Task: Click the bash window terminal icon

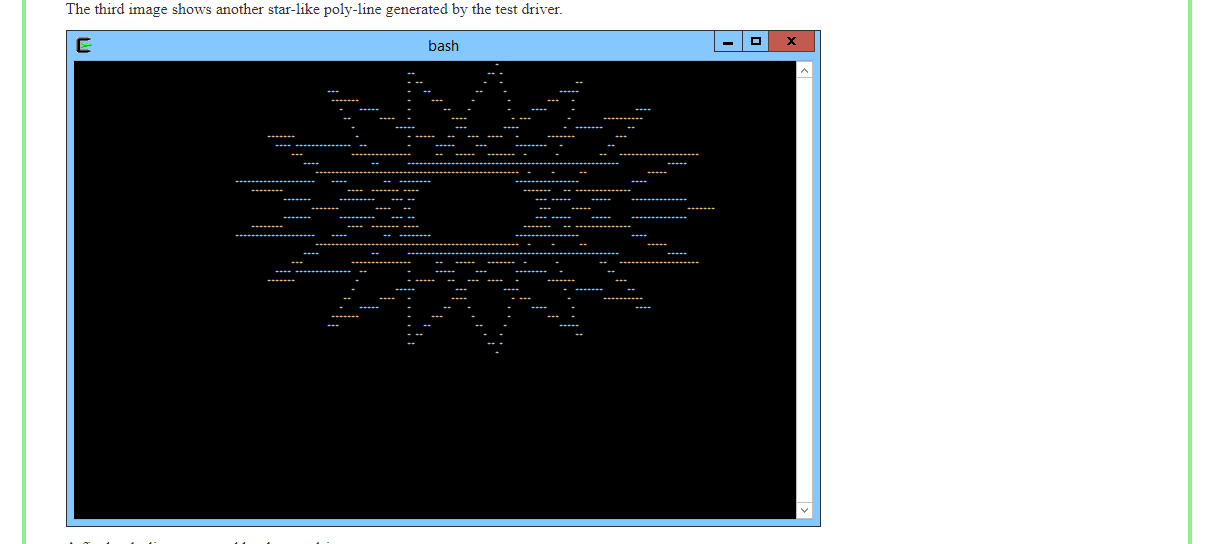Action: click(85, 45)
